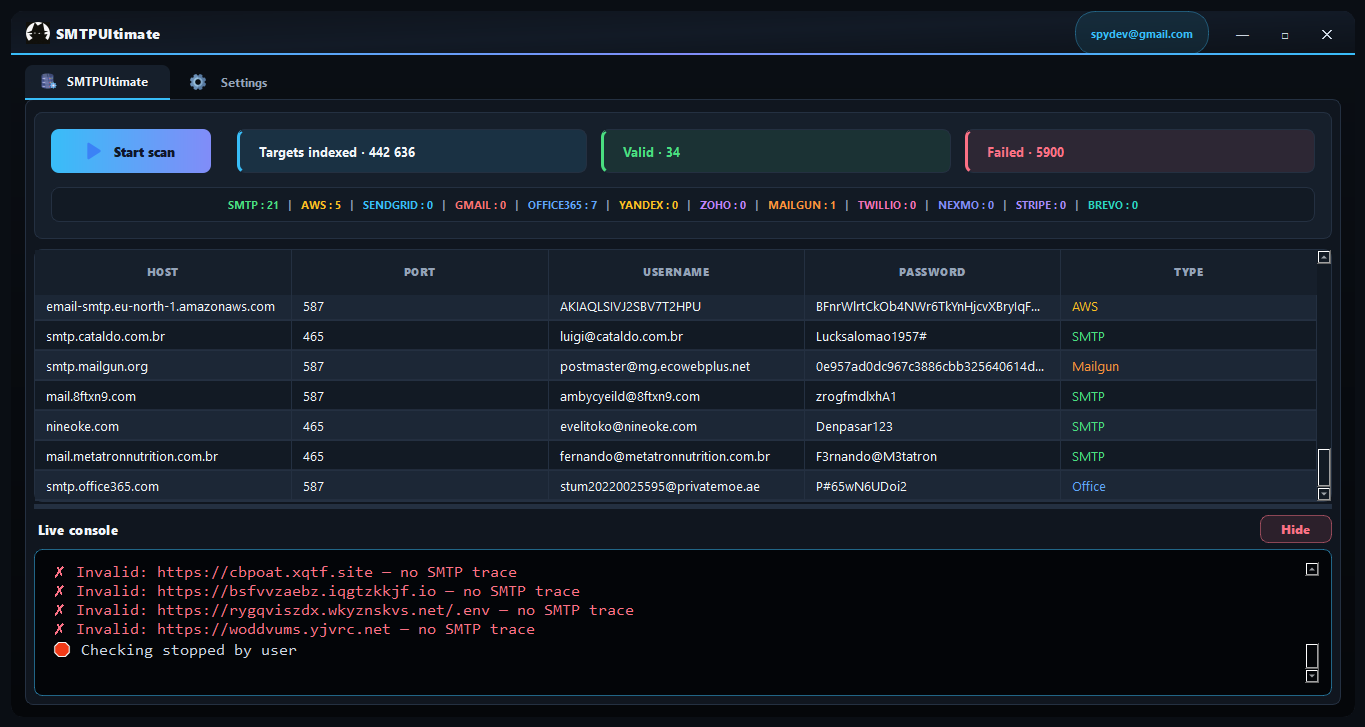Select the email-smtp.eu-north-1.amazonaws.com host cell

pos(163,306)
